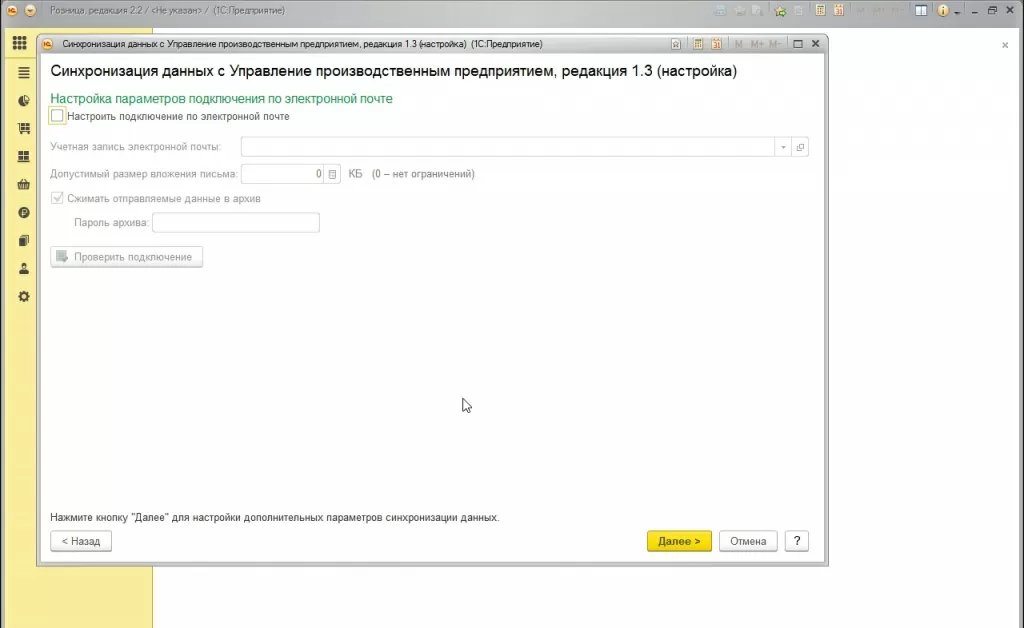1024x628 pixels.
Task: Maximize the synchronization dialog window
Action: 798,44
